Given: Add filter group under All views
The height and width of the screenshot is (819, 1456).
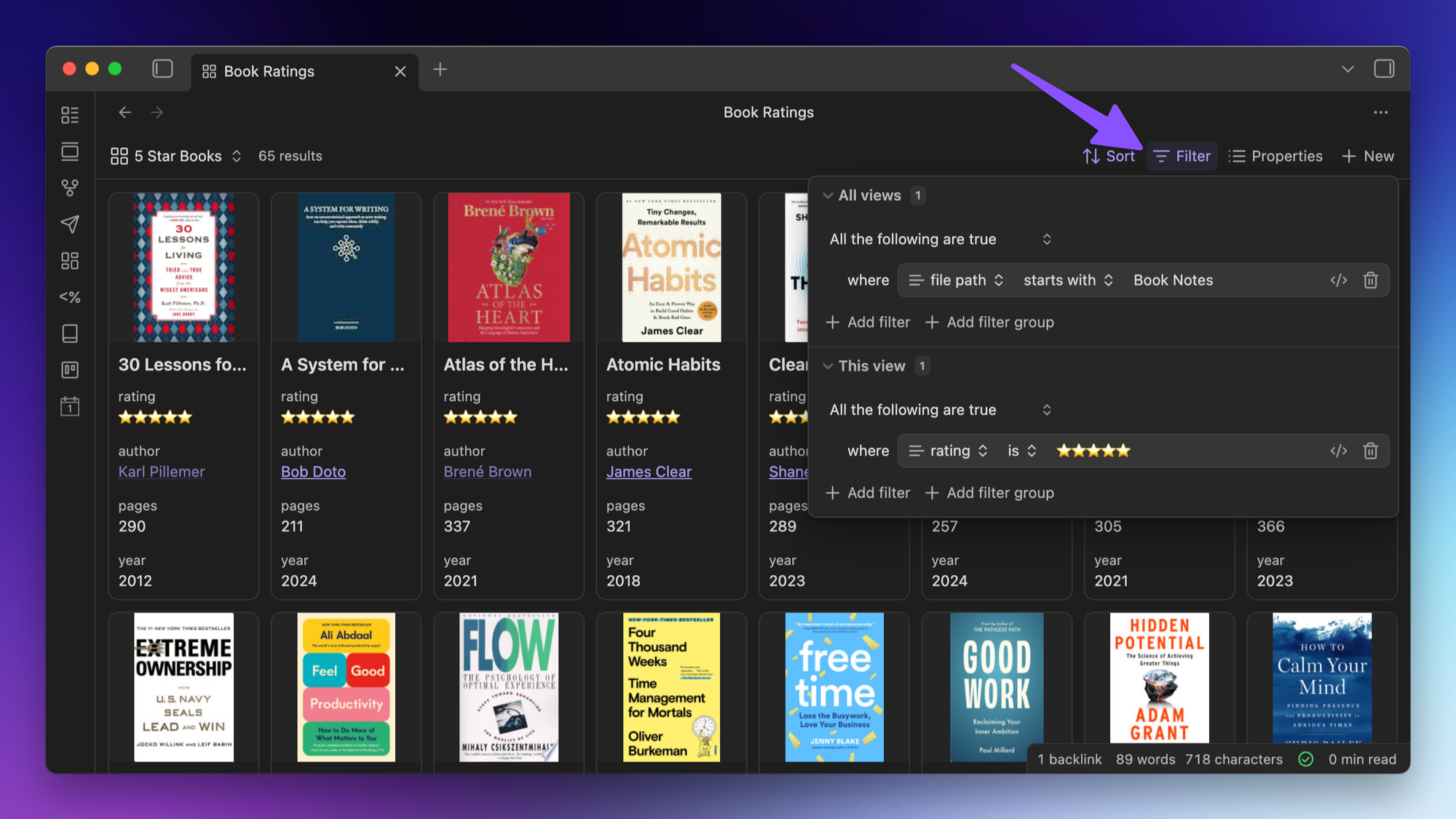Looking at the screenshot, I should 989,322.
